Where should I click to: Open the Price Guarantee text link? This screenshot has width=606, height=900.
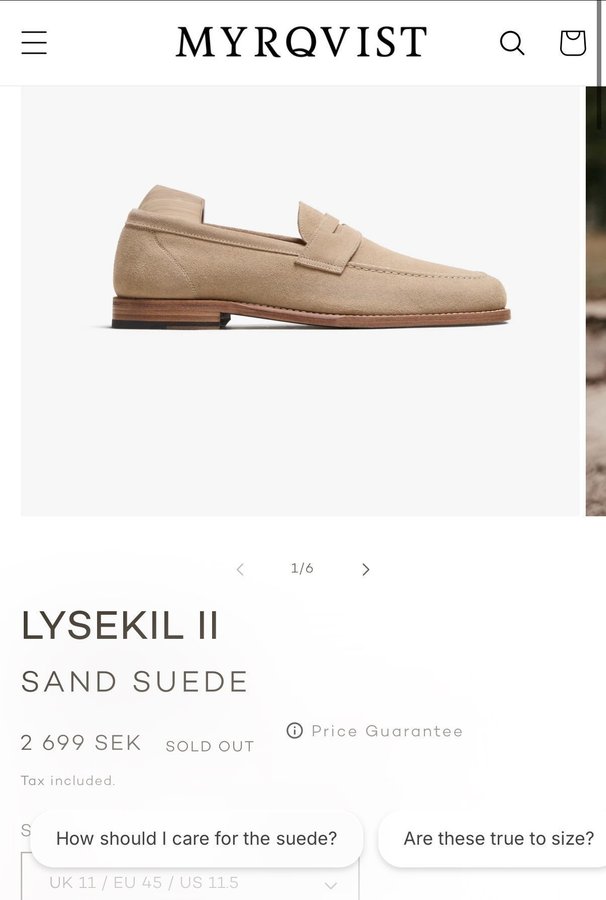click(387, 731)
